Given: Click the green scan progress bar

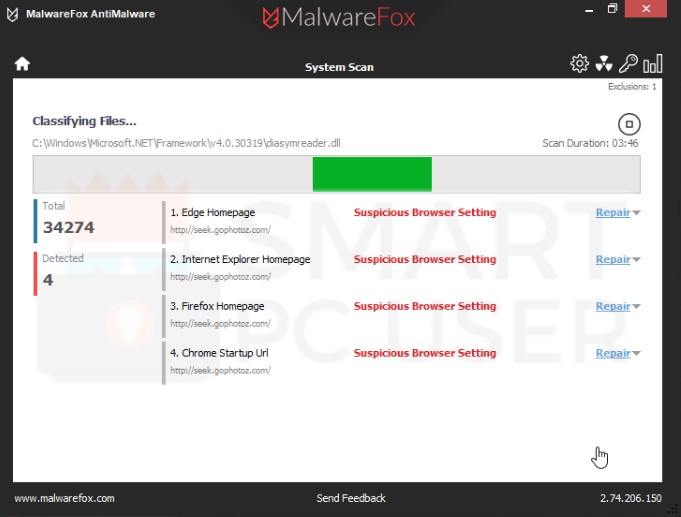Looking at the screenshot, I should 372,174.
